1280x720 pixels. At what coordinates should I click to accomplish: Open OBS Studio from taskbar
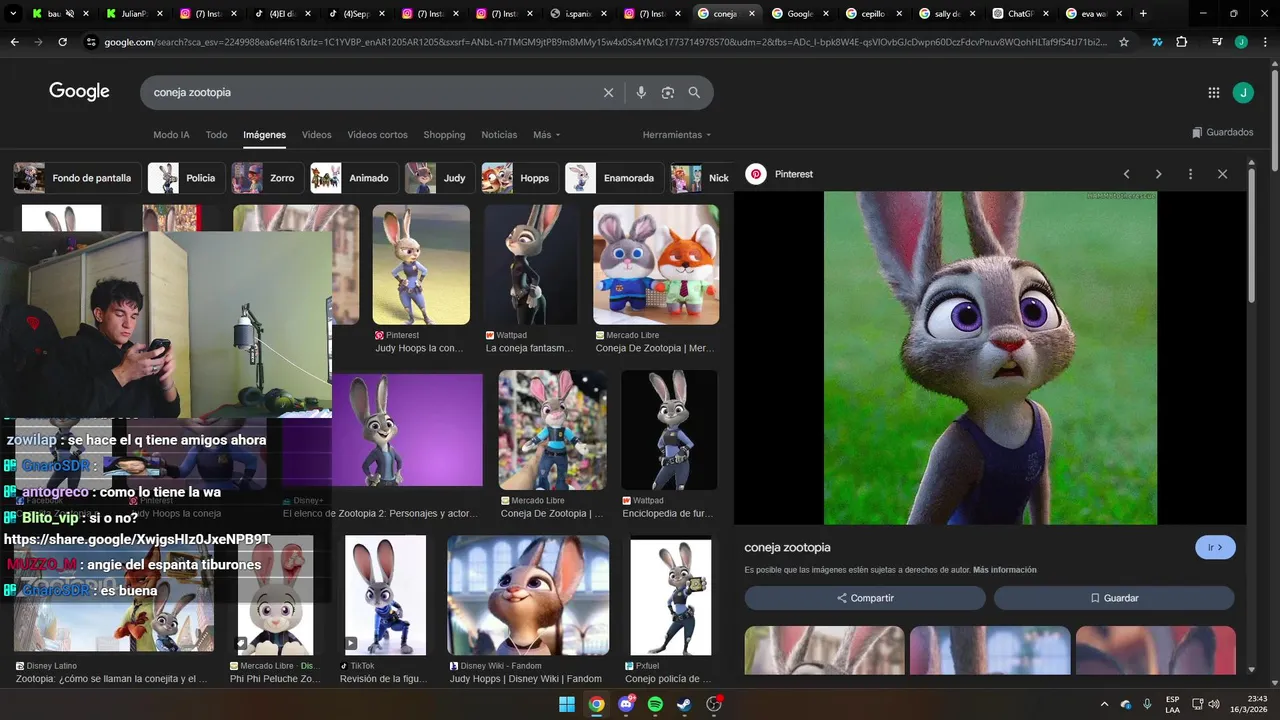point(714,704)
